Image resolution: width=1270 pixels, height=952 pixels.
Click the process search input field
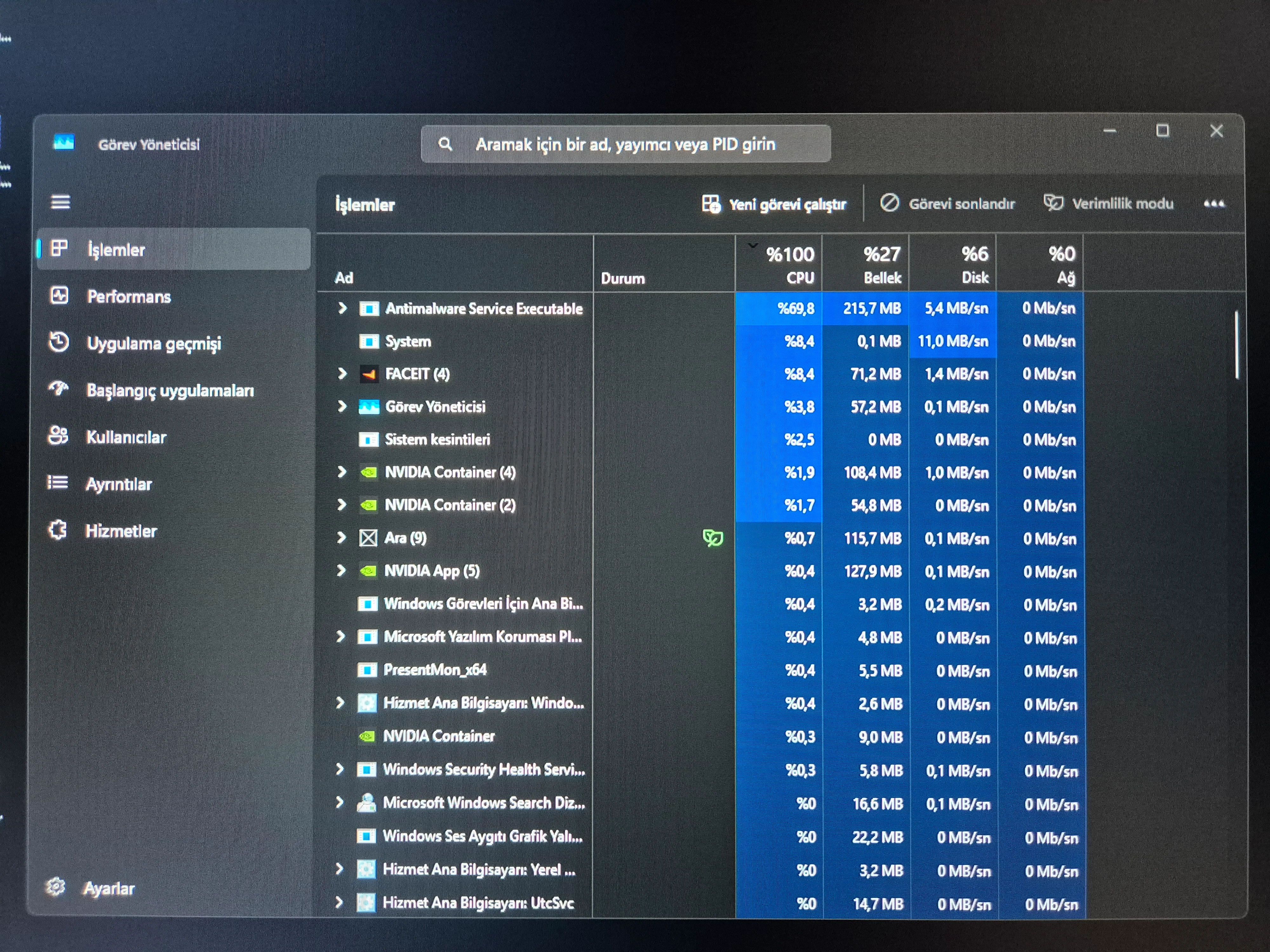tap(625, 144)
